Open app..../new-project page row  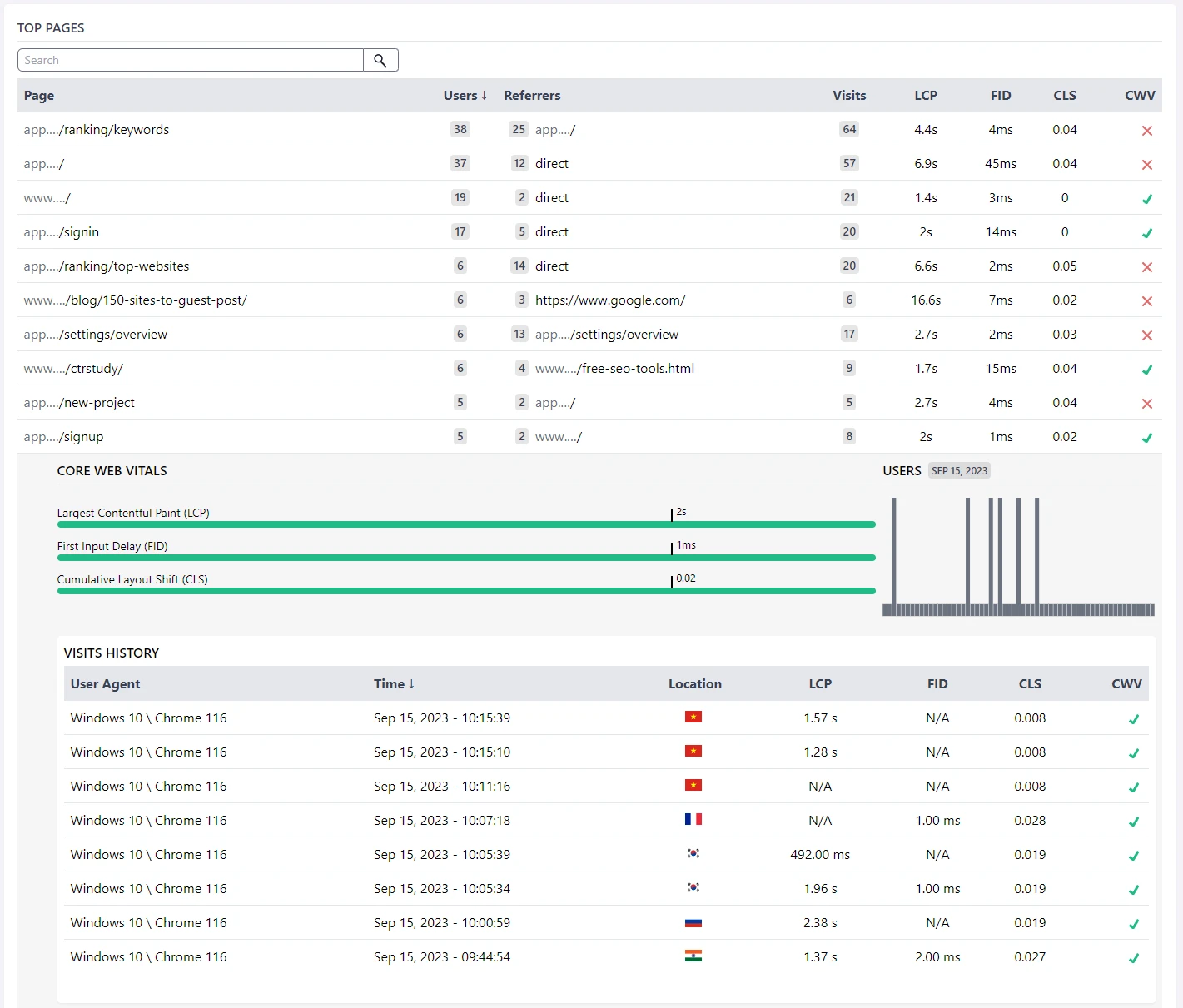click(x=589, y=403)
